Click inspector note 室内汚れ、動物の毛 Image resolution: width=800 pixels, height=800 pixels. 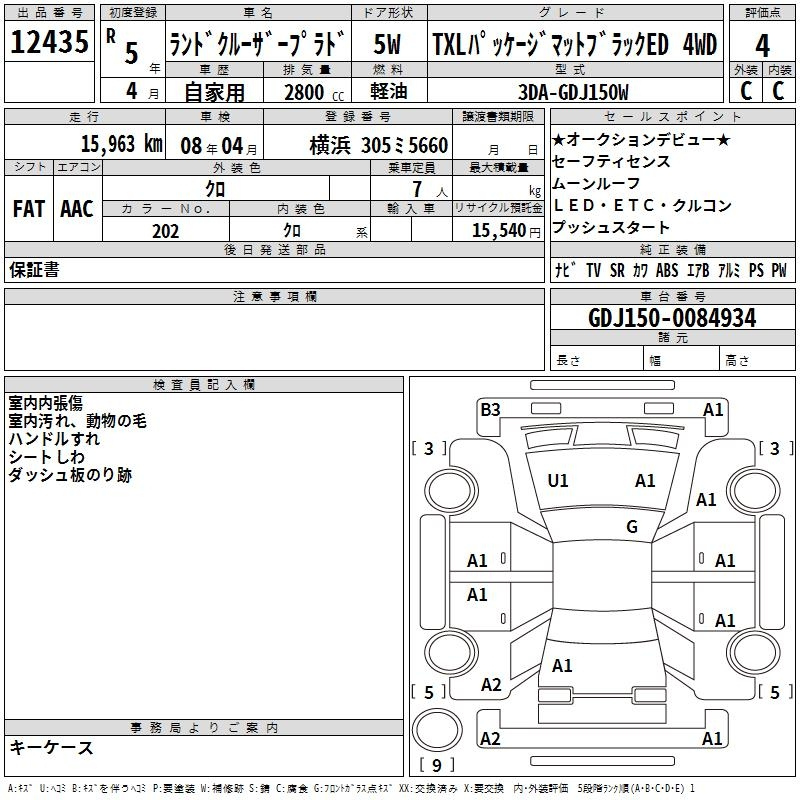pyautogui.click(x=78, y=421)
